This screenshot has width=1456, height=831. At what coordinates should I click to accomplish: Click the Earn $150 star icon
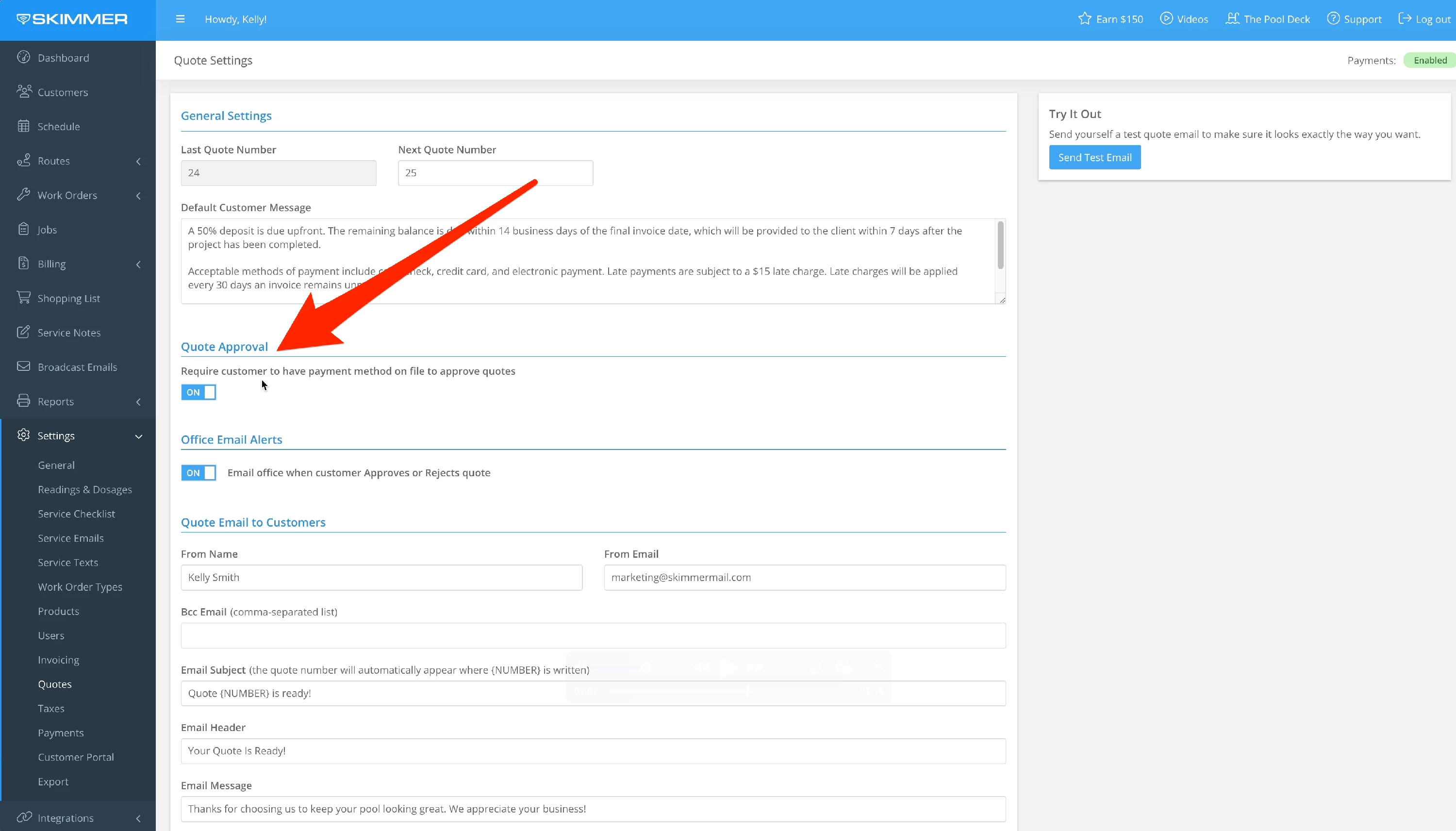1084,19
